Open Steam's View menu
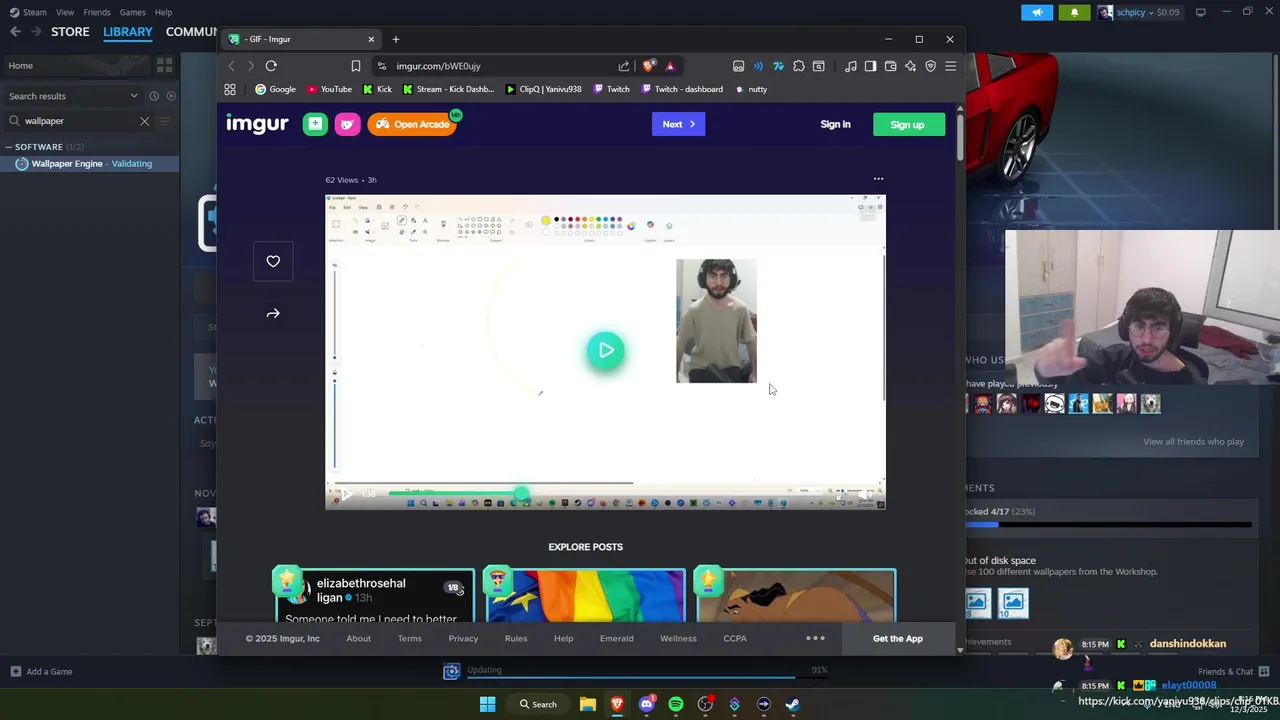The image size is (1280, 720). [x=65, y=12]
